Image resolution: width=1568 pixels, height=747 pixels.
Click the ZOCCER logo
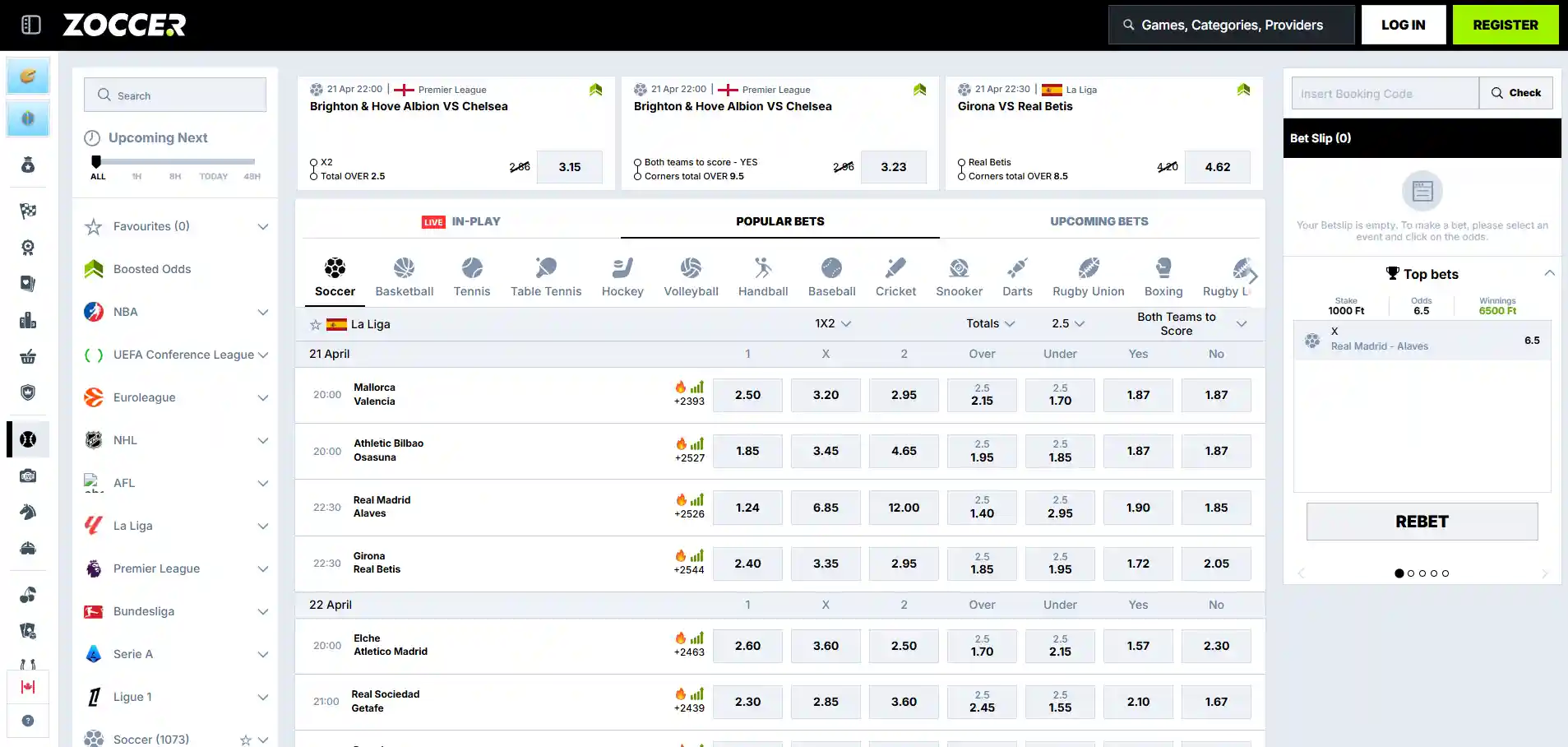(124, 25)
